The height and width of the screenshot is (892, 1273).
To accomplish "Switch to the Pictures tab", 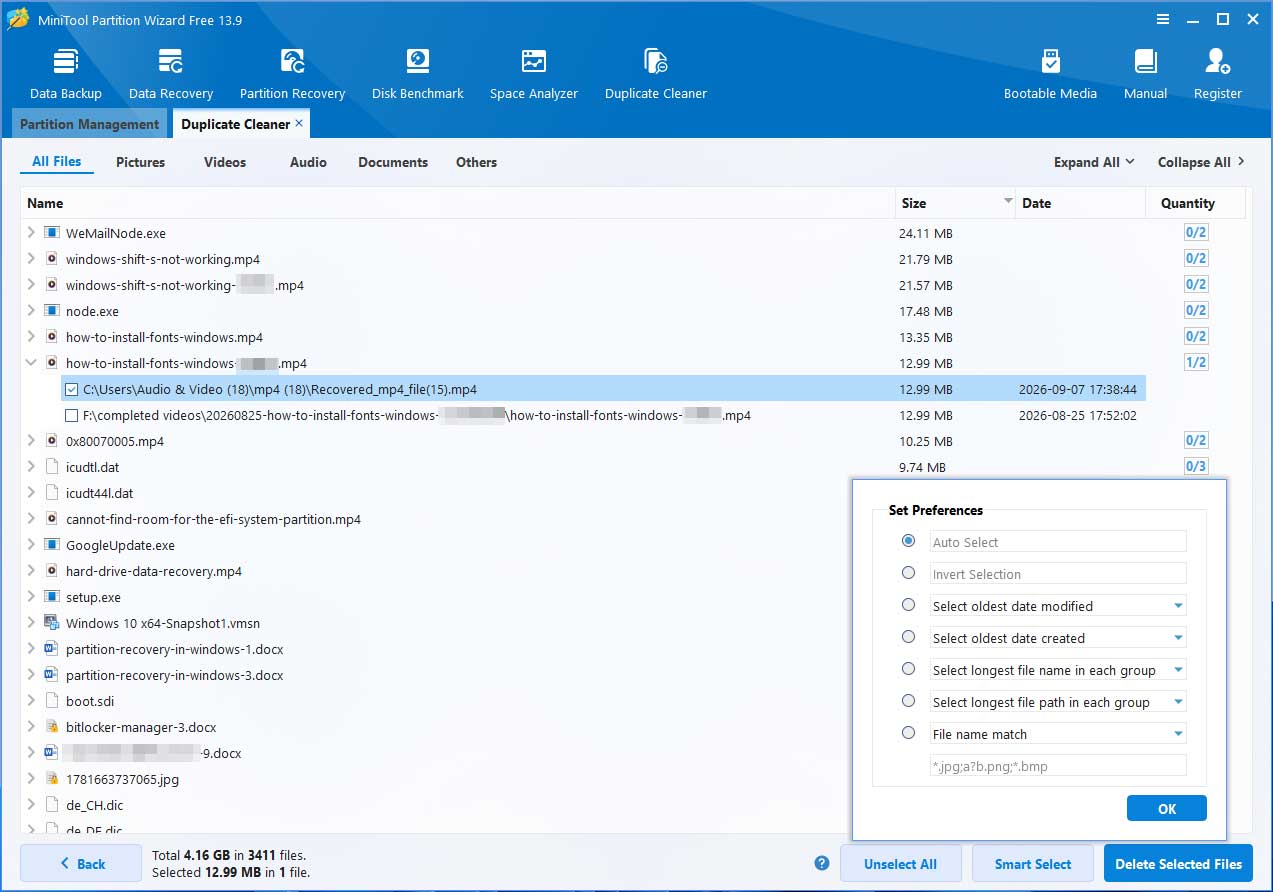I will point(140,162).
